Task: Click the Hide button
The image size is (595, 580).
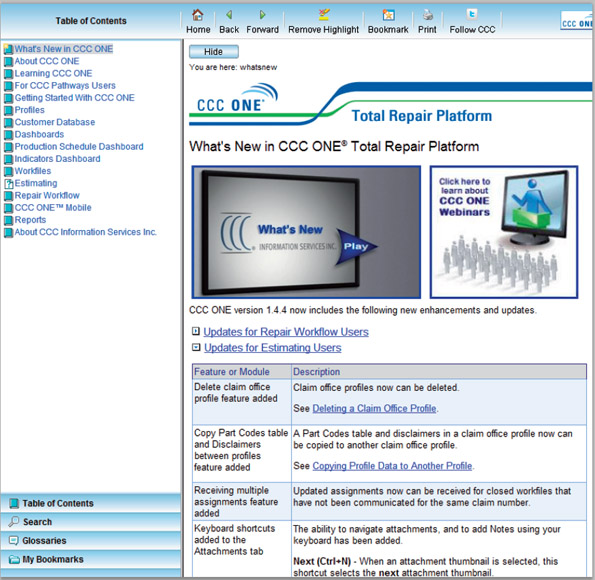Action: pyautogui.click(x=214, y=52)
